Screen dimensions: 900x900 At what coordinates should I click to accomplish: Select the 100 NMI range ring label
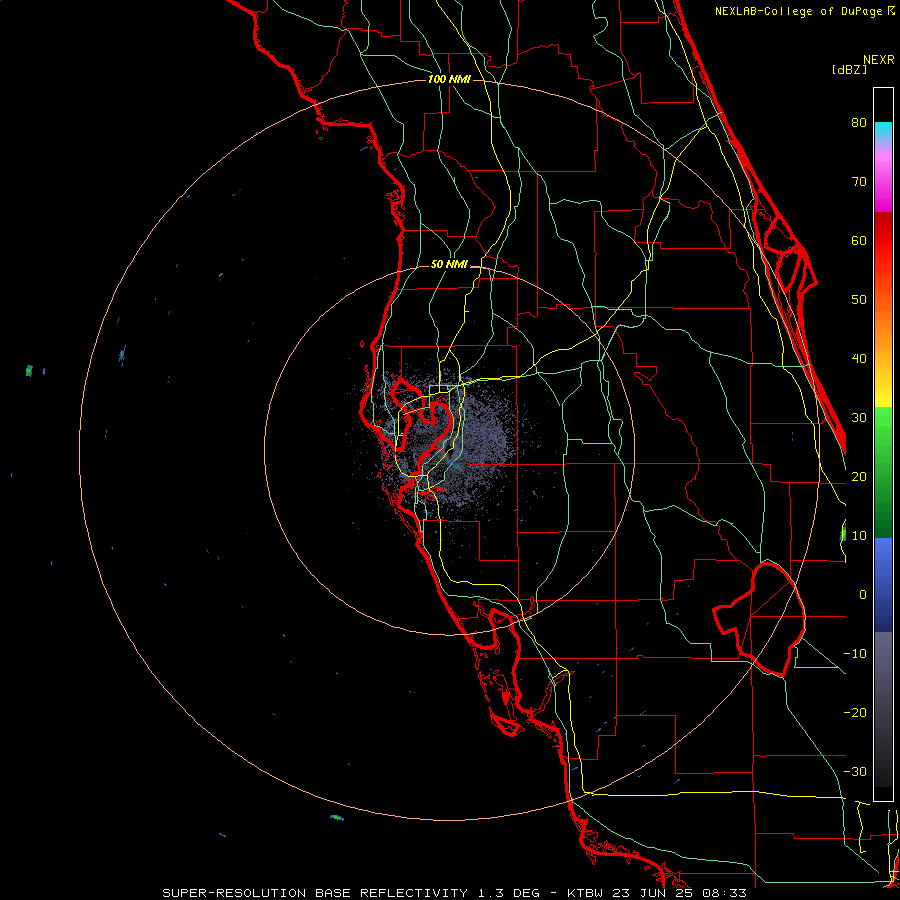449,79
